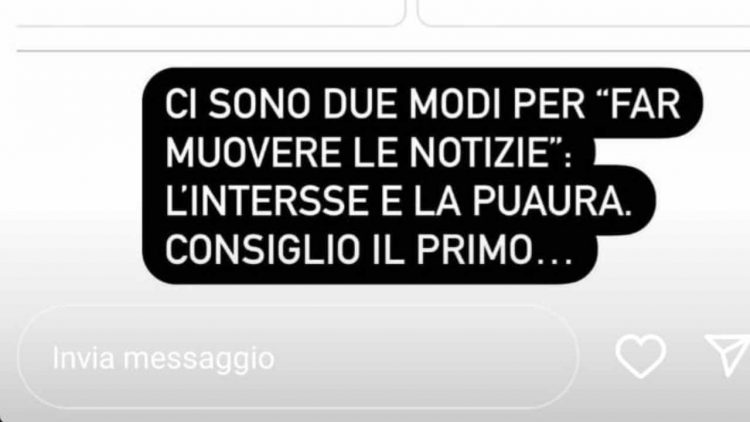Viewport: 750px width, 422px height.
Task: Like the story with the heart icon
Action: click(x=640, y=356)
